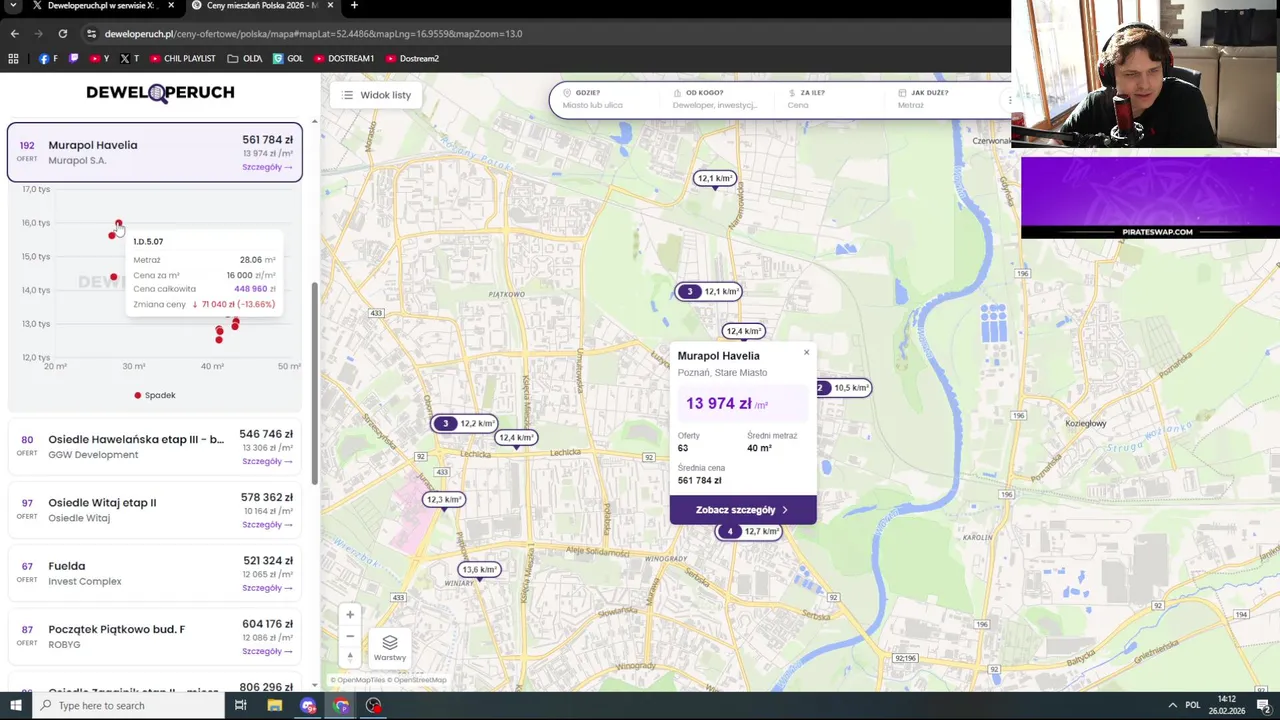Select Początek Piątkowo bud. F listing
The height and width of the screenshot is (720, 1280).
[x=155, y=636]
